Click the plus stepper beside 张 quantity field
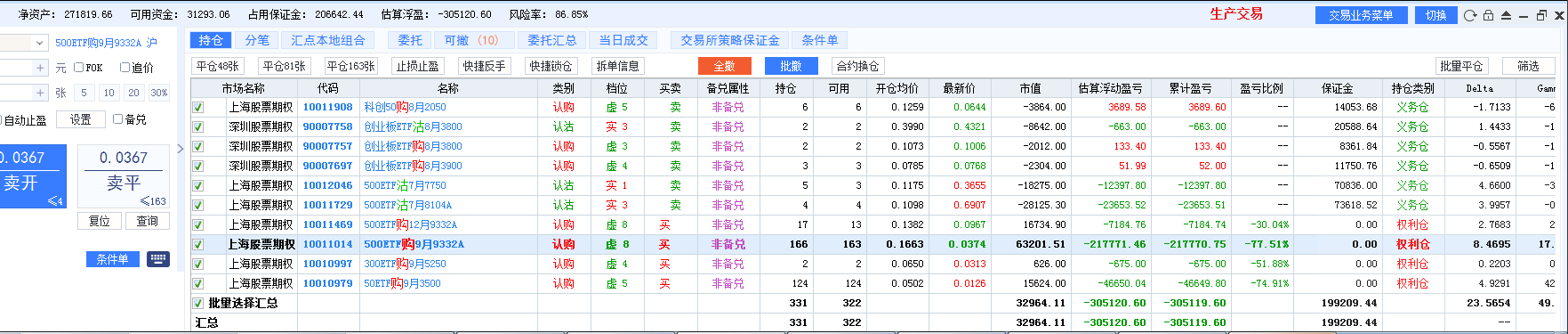Image resolution: width=1568 pixels, height=334 pixels. (40, 93)
